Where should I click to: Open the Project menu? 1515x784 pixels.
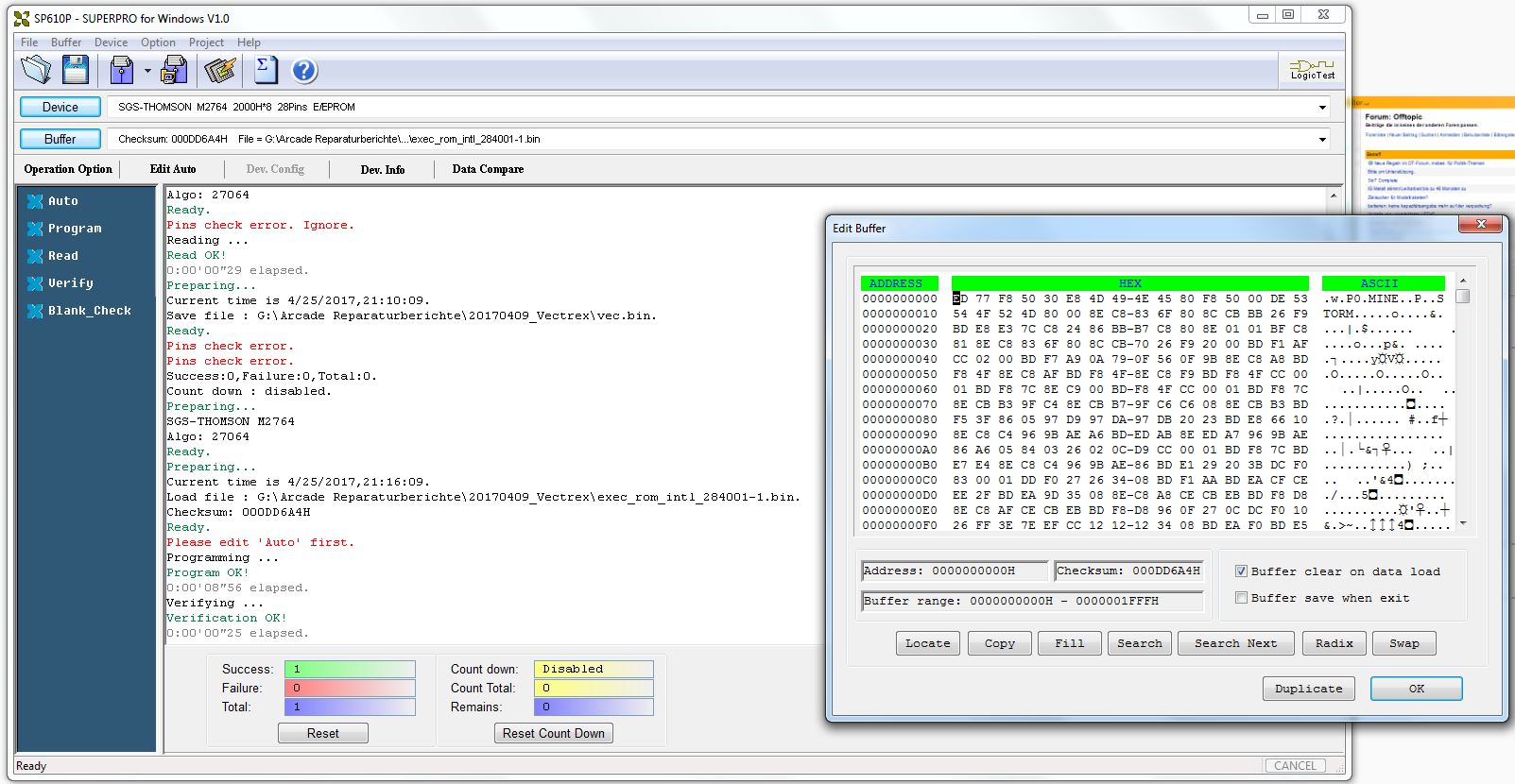[x=206, y=43]
